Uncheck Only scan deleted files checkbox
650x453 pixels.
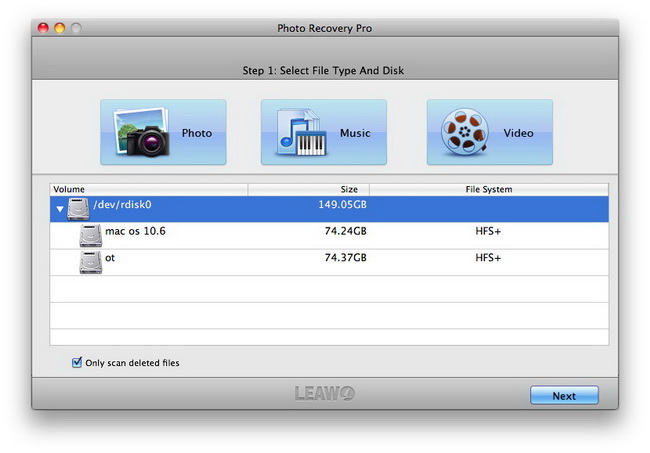coord(77,363)
